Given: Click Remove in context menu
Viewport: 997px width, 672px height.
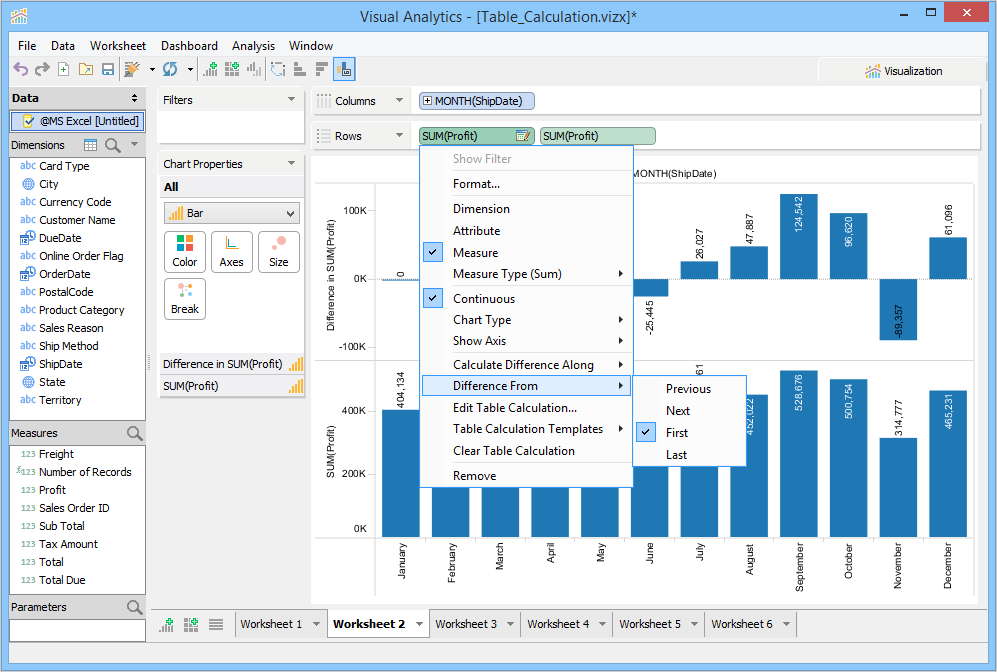Looking at the screenshot, I should pos(526,476).
